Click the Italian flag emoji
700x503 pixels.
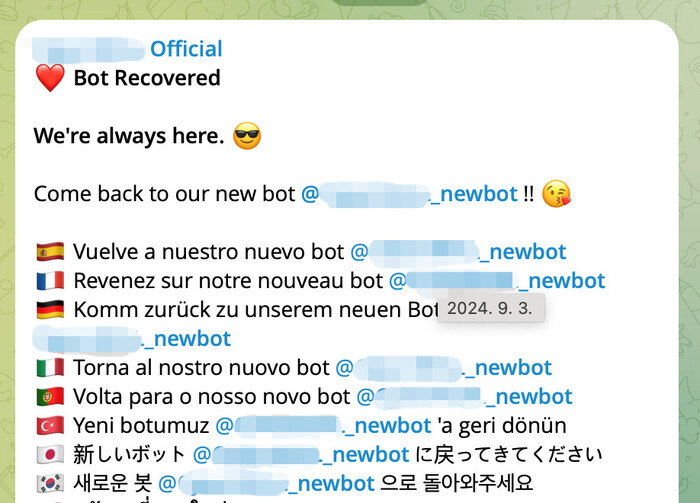(50, 368)
